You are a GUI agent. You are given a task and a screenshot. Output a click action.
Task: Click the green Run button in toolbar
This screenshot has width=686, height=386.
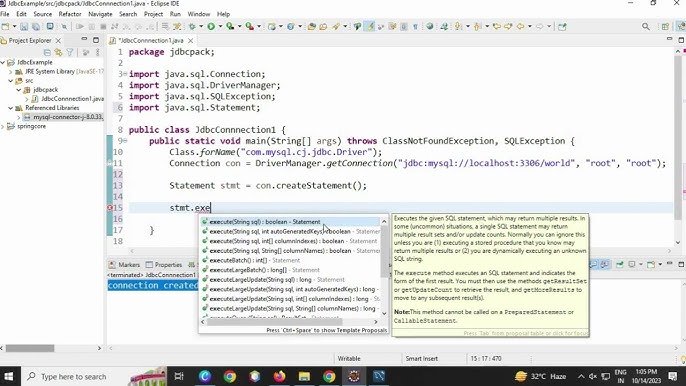(211, 27)
